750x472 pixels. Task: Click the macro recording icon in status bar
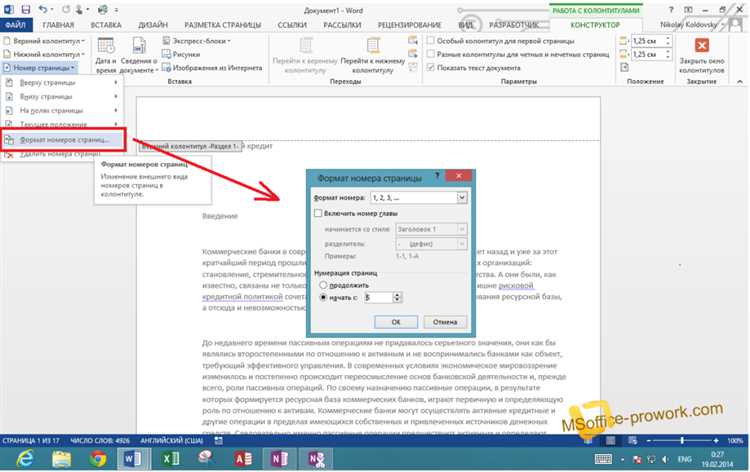pyautogui.click(x=219, y=440)
